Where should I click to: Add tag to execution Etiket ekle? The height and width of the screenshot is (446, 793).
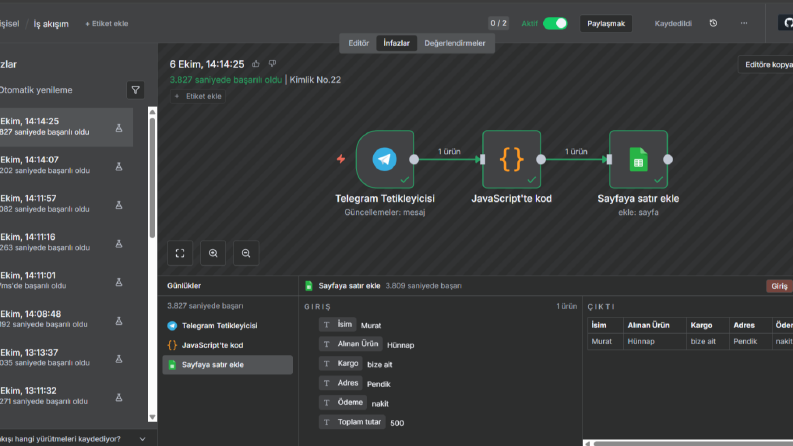pos(198,96)
